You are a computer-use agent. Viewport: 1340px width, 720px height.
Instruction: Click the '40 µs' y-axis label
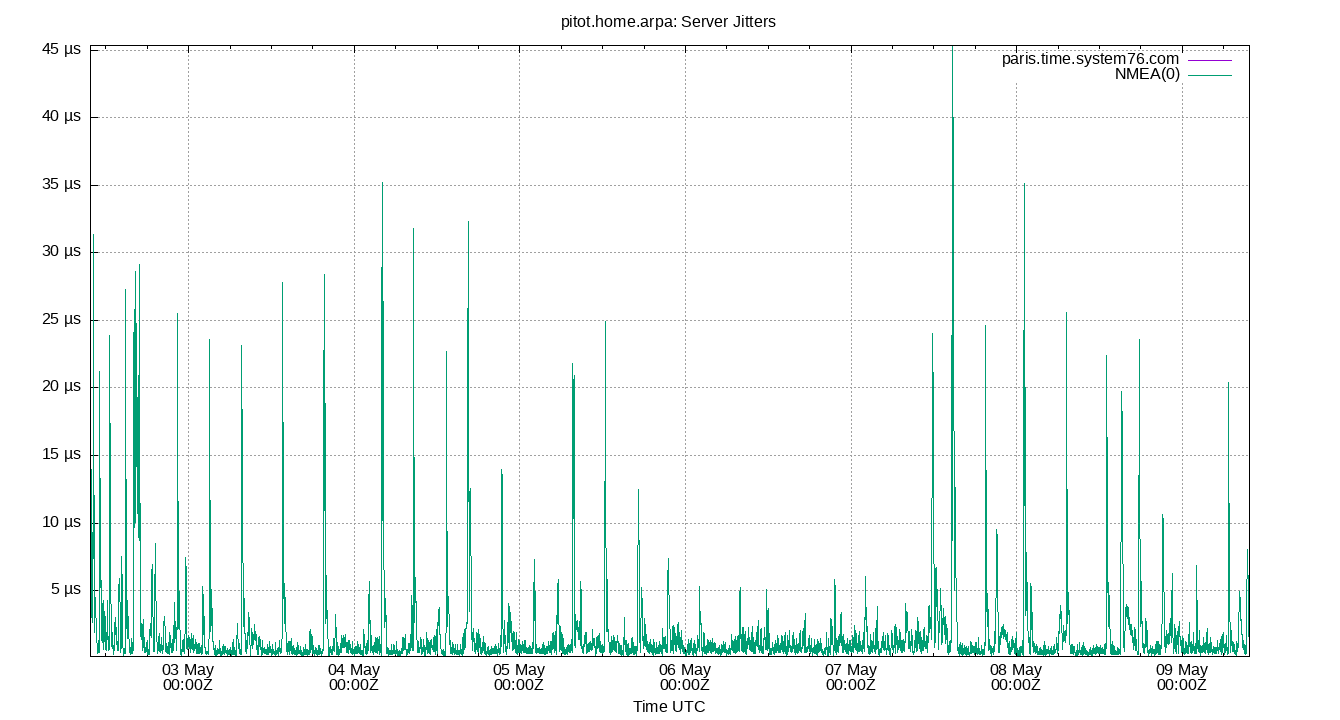coord(61,117)
